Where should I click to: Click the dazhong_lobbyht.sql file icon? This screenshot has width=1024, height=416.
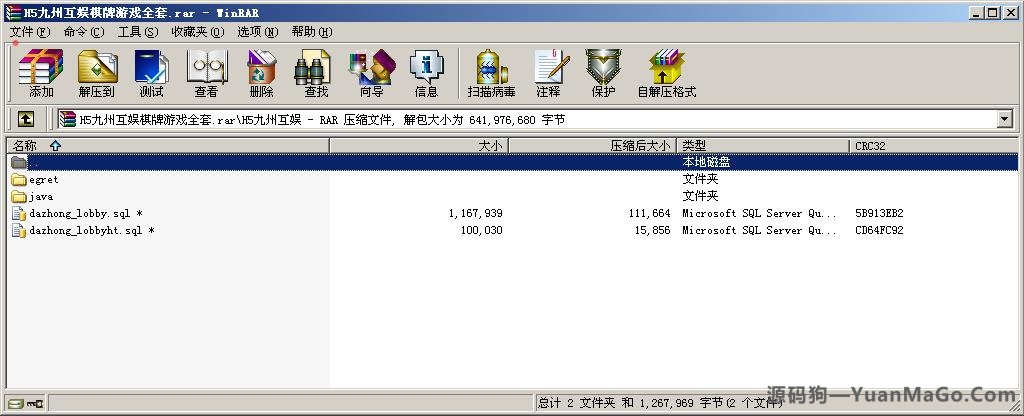[x=19, y=231]
